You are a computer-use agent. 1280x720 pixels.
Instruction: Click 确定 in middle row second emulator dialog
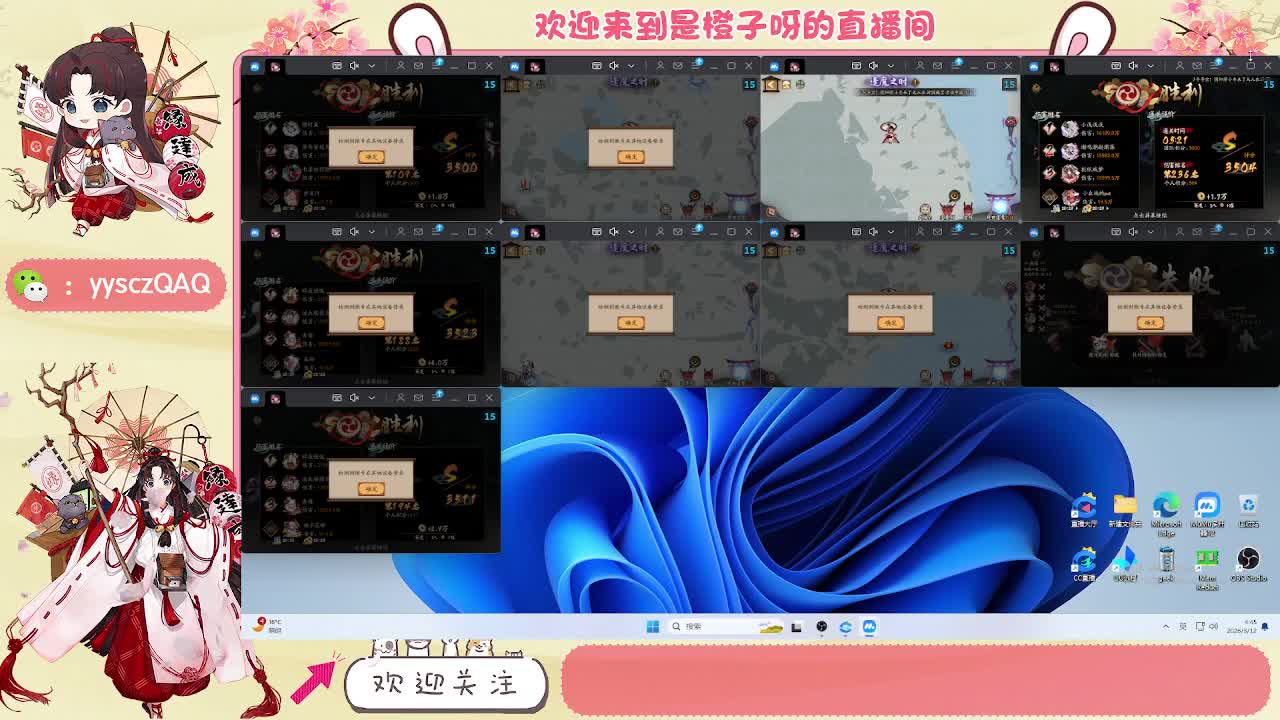click(630, 322)
